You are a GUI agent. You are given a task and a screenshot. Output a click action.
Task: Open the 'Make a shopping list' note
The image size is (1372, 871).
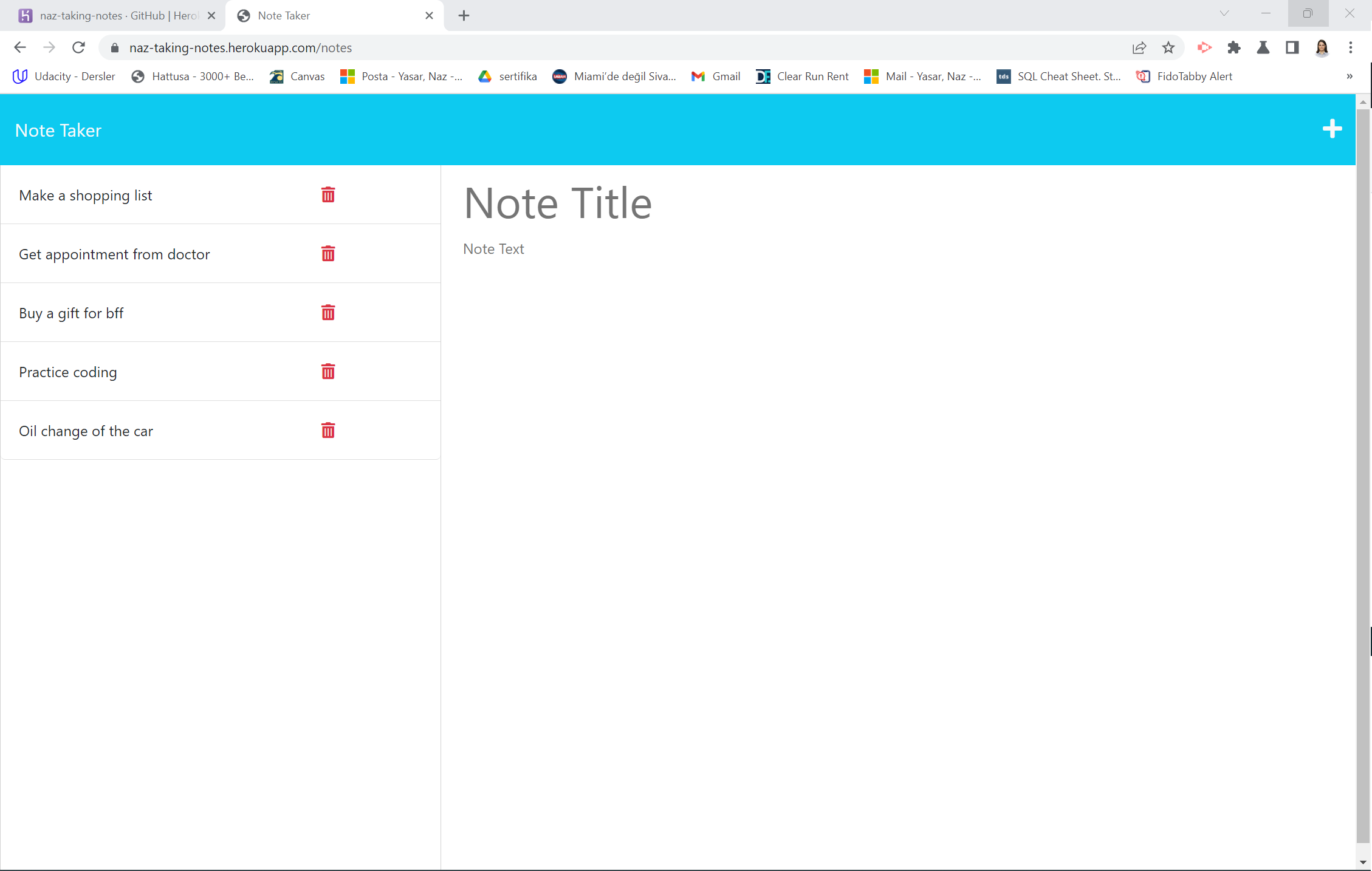pyautogui.click(x=85, y=196)
